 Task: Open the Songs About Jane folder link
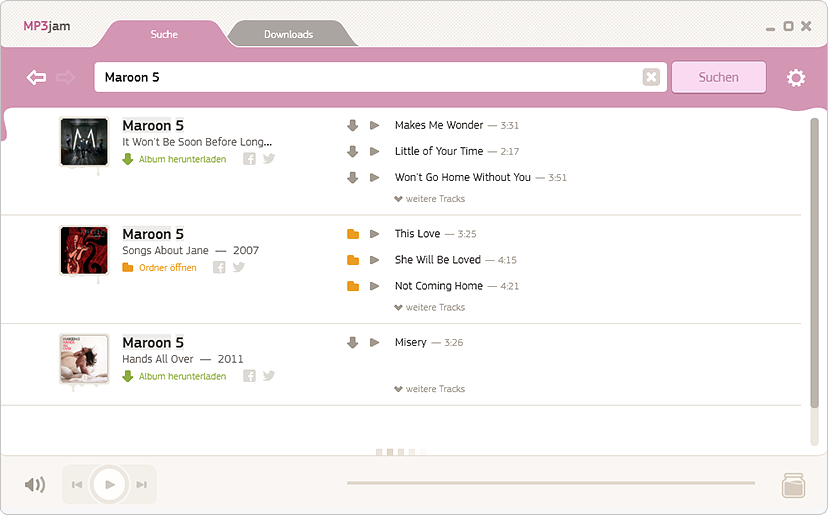tap(160, 268)
